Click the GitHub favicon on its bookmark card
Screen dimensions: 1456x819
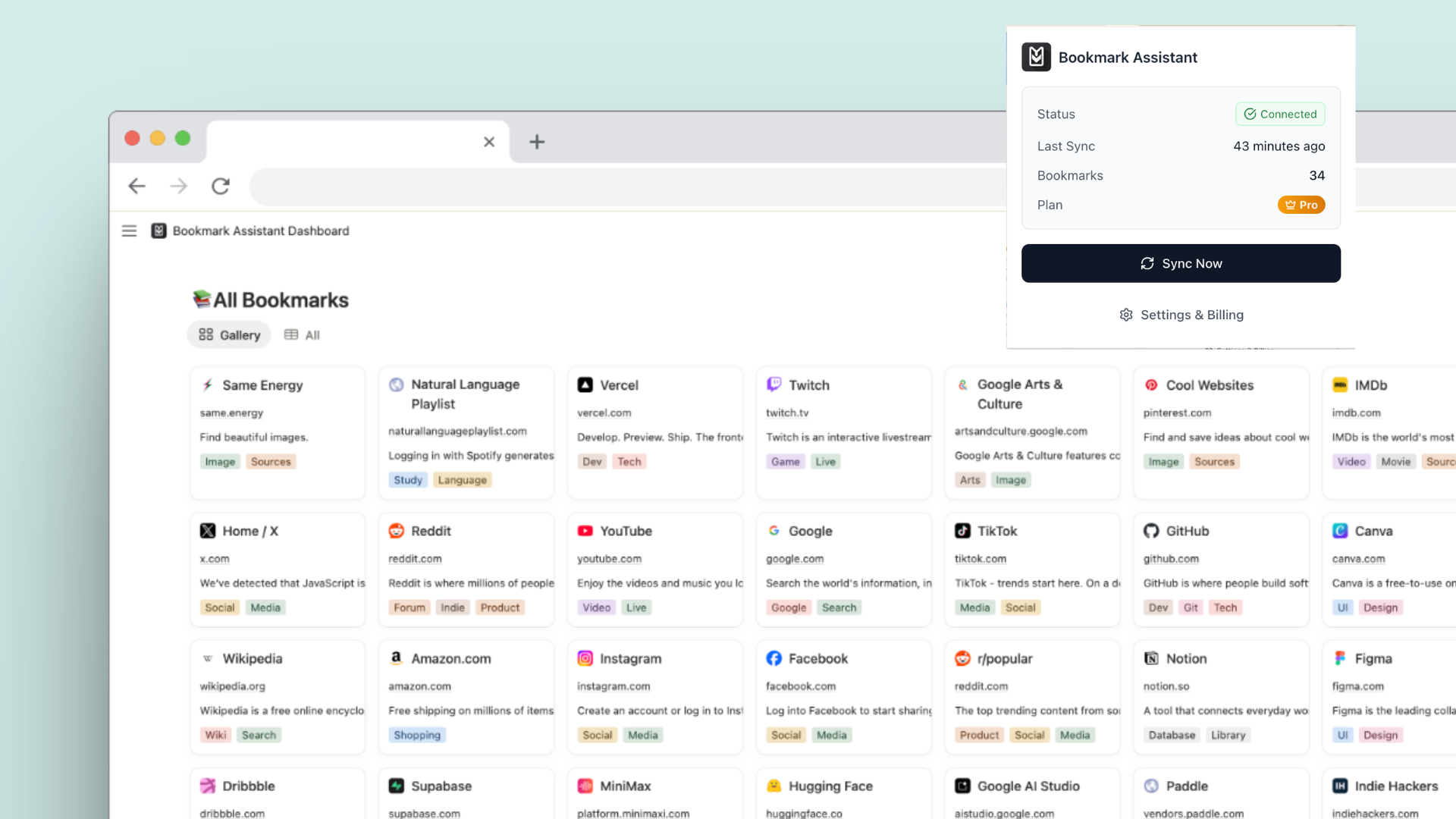1151,531
